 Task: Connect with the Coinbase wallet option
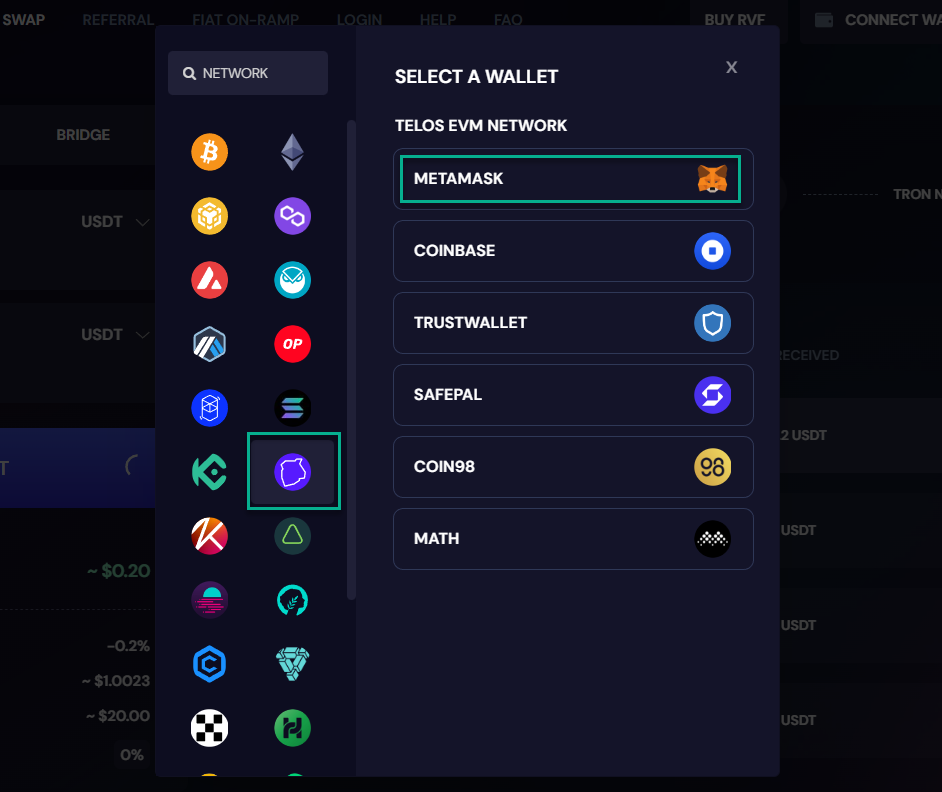coord(573,251)
